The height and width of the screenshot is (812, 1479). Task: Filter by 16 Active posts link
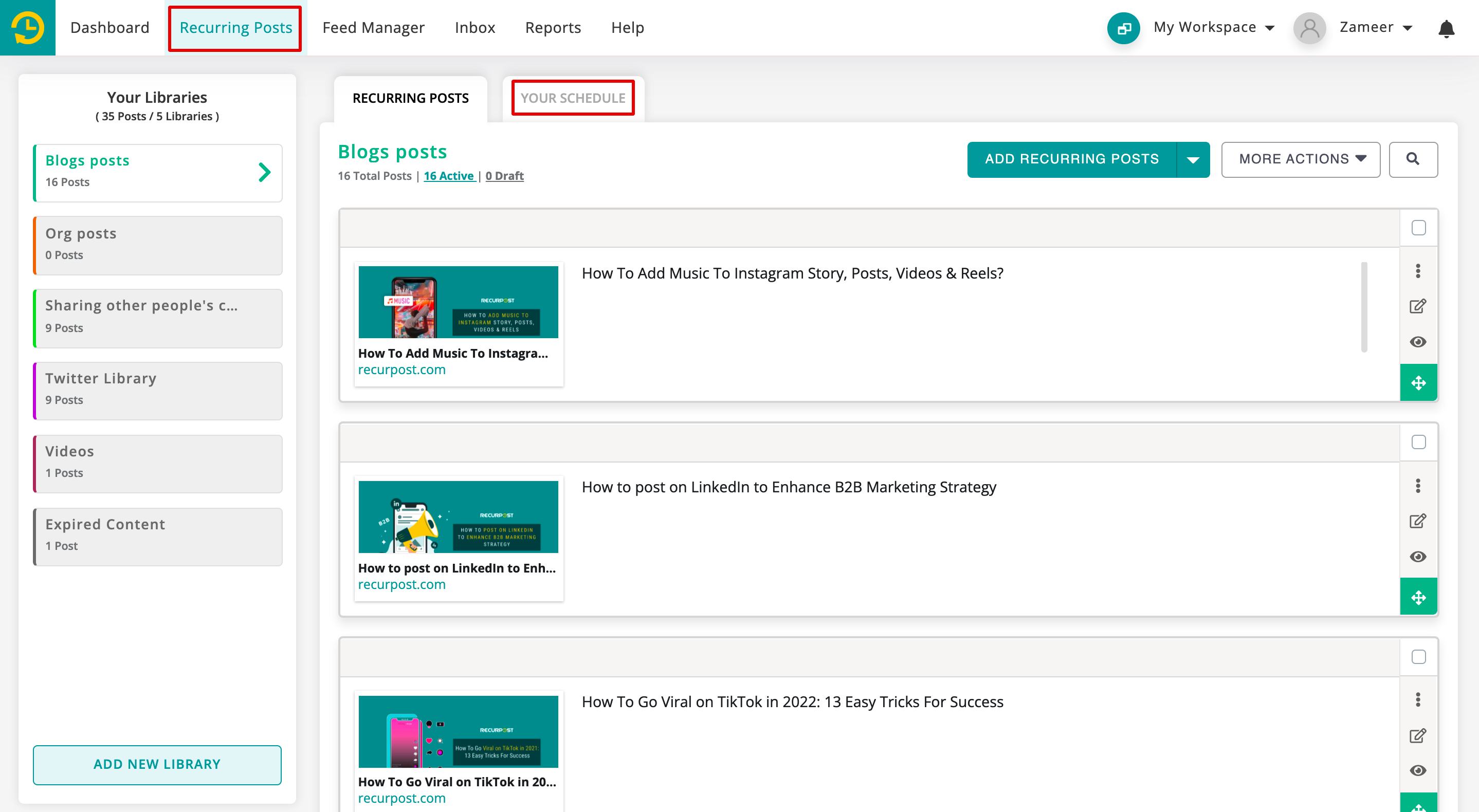[449, 176]
